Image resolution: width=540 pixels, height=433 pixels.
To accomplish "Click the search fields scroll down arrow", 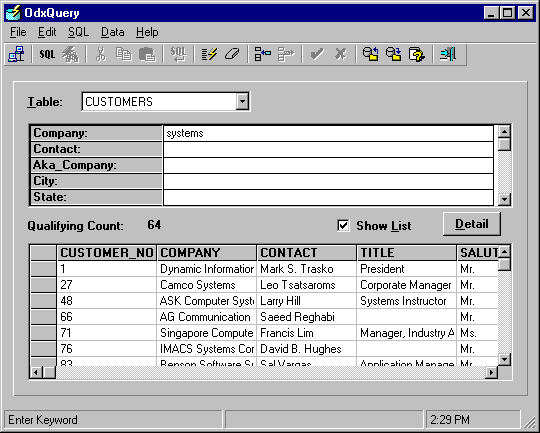I will click(x=504, y=199).
